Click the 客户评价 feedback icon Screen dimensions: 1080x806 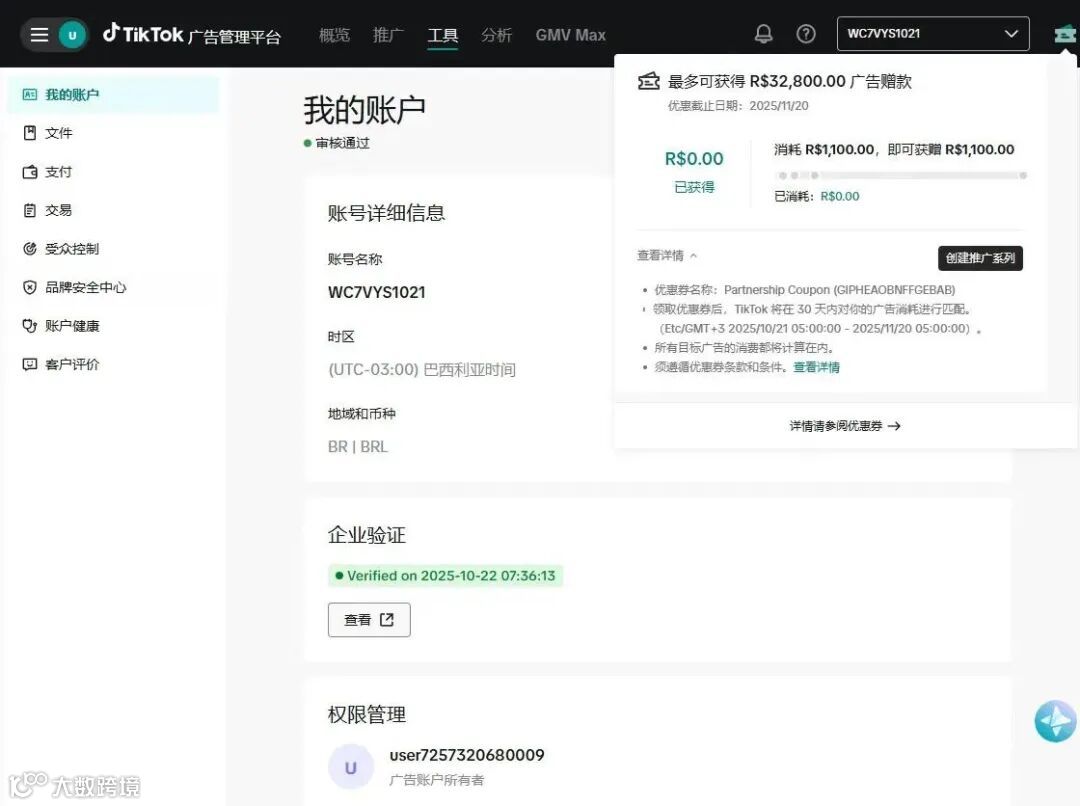[30, 364]
